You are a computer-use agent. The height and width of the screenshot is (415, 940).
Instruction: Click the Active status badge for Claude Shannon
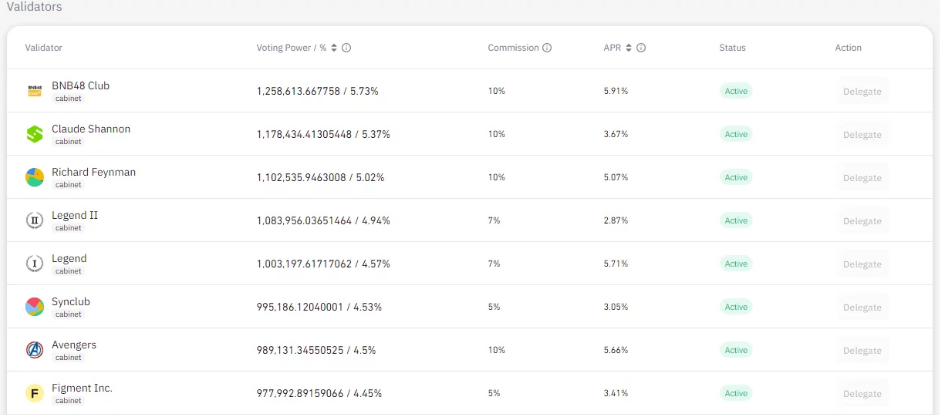(736, 134)
